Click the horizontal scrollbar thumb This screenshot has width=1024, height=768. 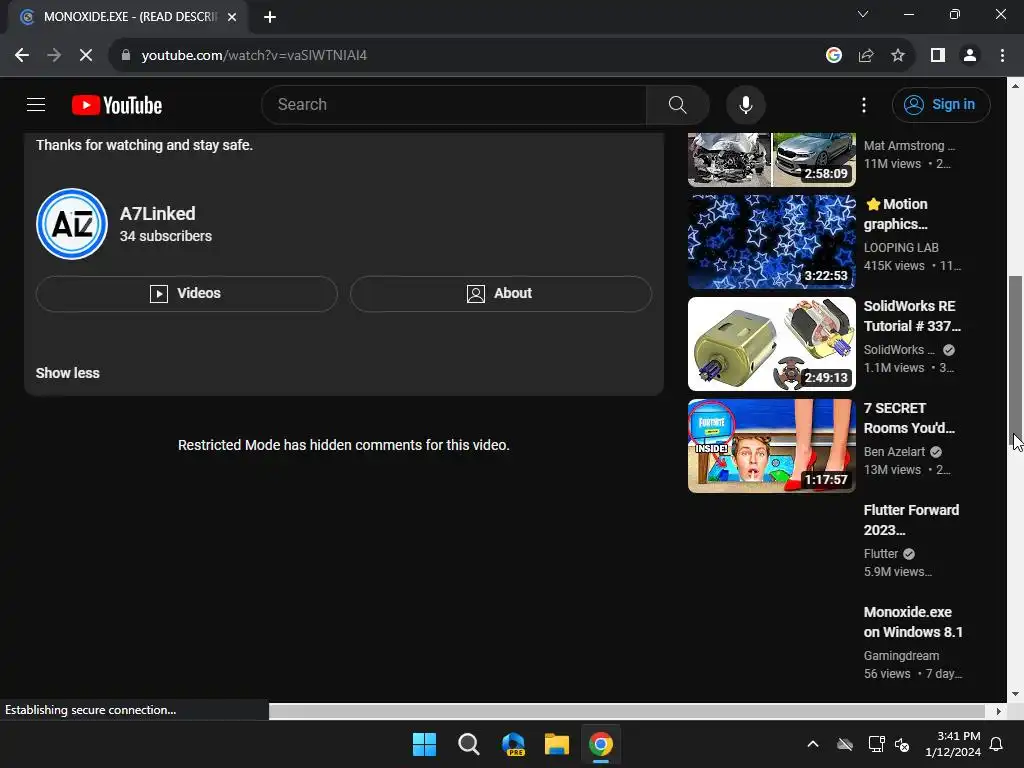(x=627, y=711)
